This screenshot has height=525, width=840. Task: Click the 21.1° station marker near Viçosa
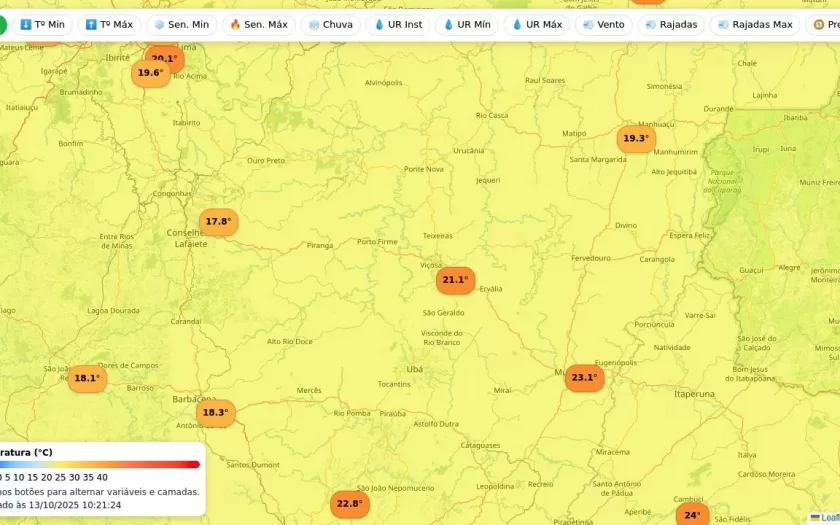tap(455, 280)
